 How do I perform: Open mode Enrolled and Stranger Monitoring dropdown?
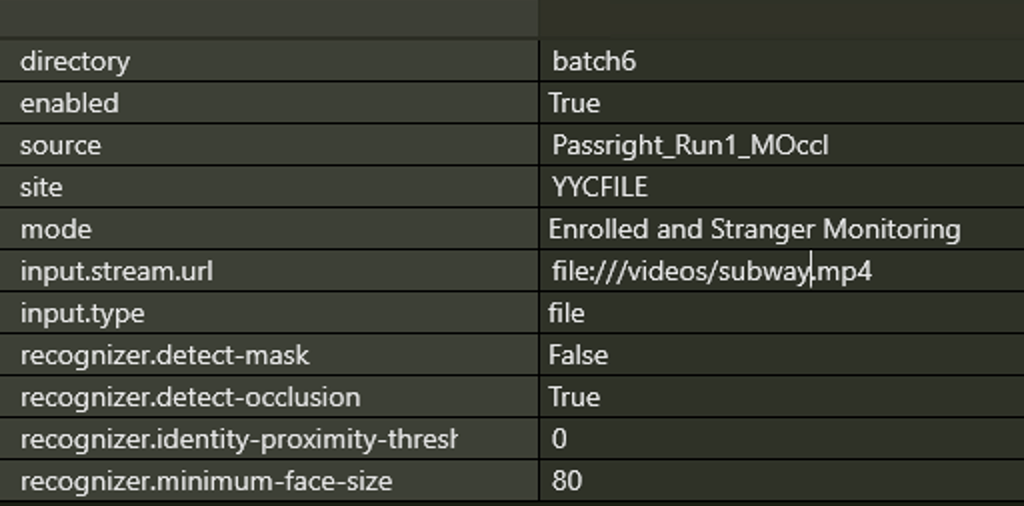tap(754, 229)
